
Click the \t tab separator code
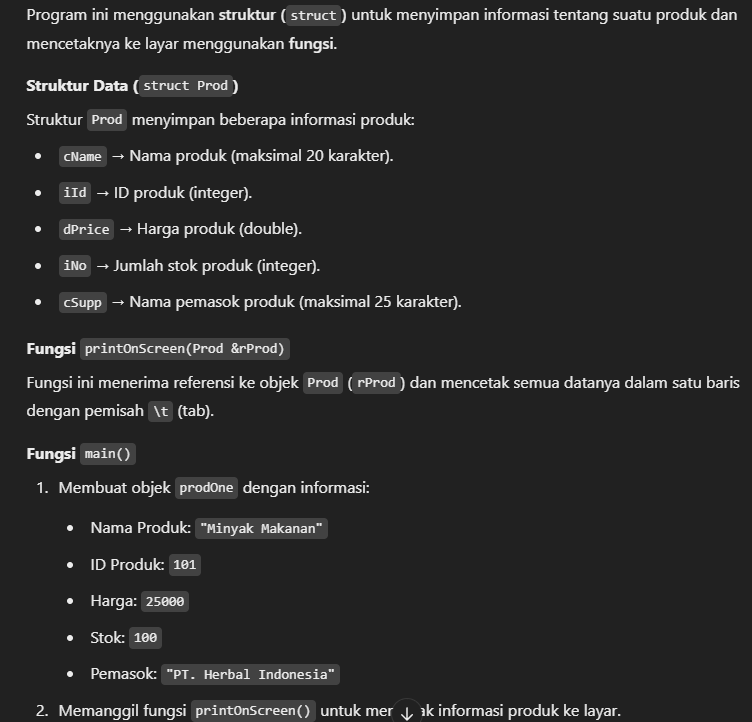pos(160,411)
